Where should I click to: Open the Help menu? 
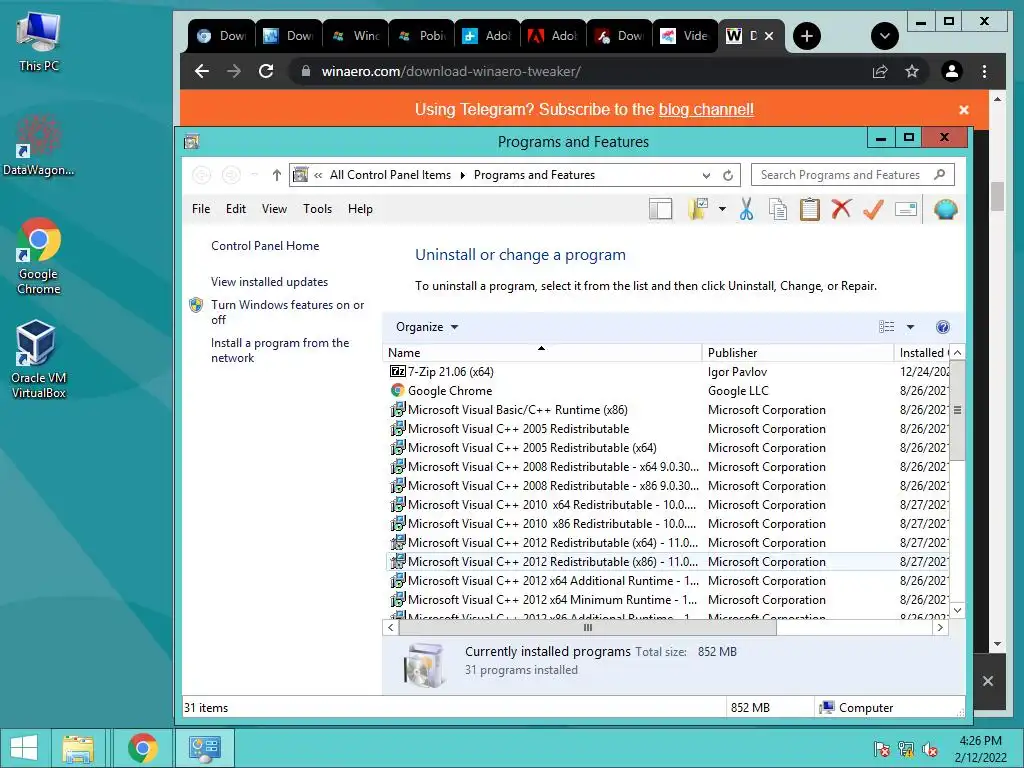360,209
